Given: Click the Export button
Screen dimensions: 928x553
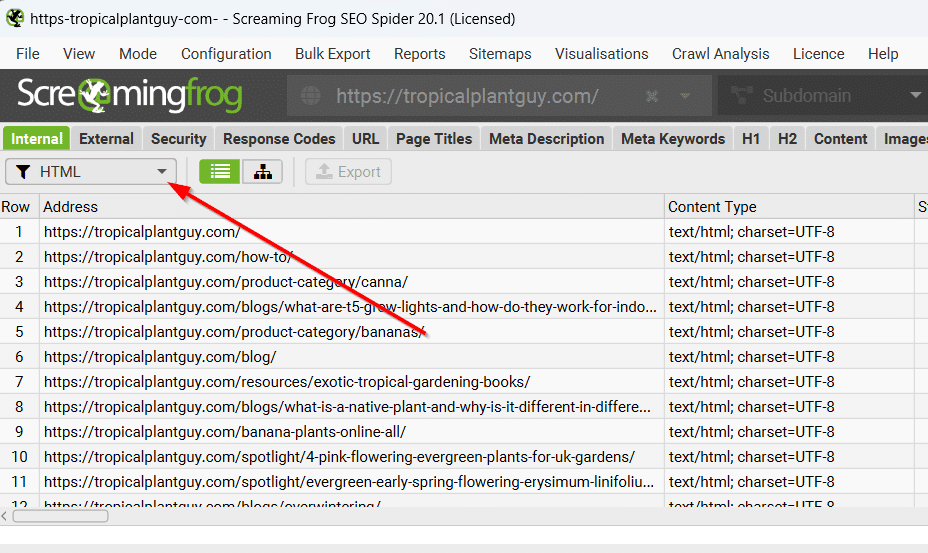Looking at the screenshot, I should point(348,172).
